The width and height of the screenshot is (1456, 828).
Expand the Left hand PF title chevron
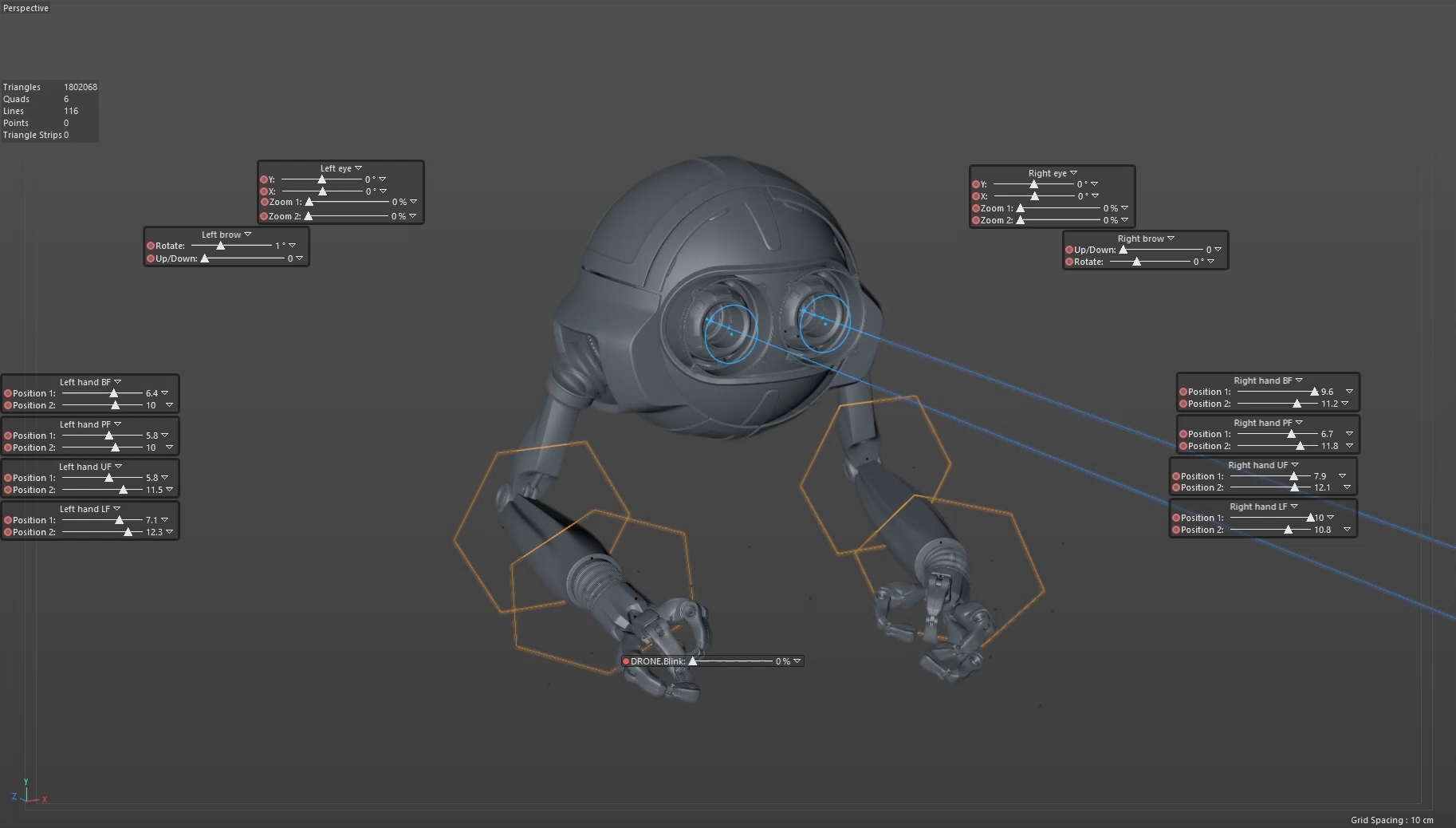(x=117, y=424)
